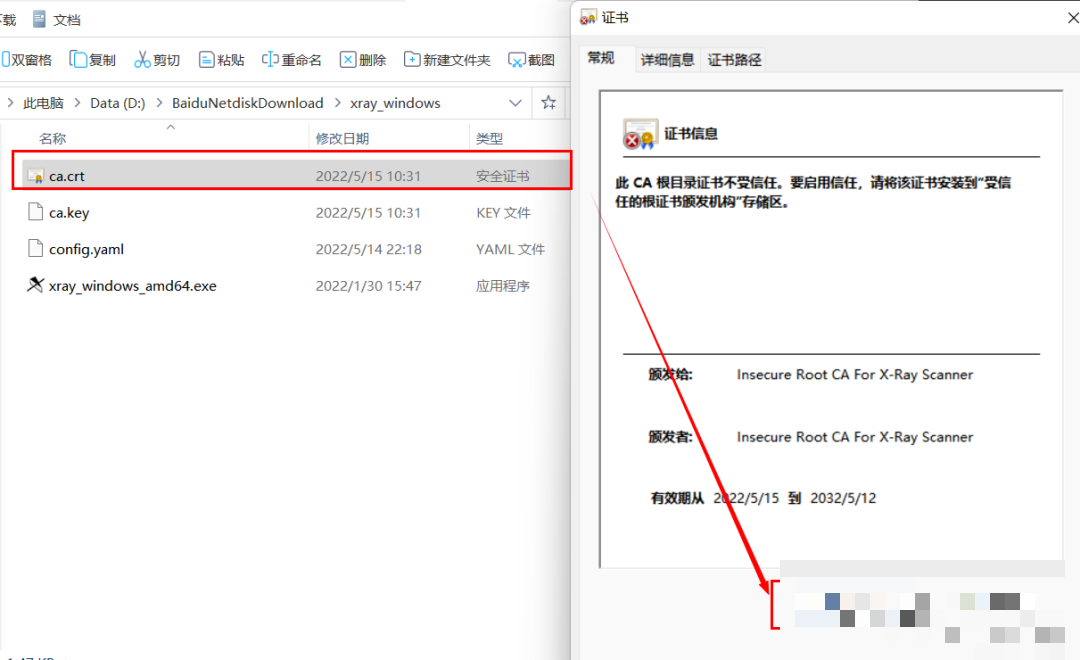
Task: Click the 证书信息 heading text
Action: [691, 134]
